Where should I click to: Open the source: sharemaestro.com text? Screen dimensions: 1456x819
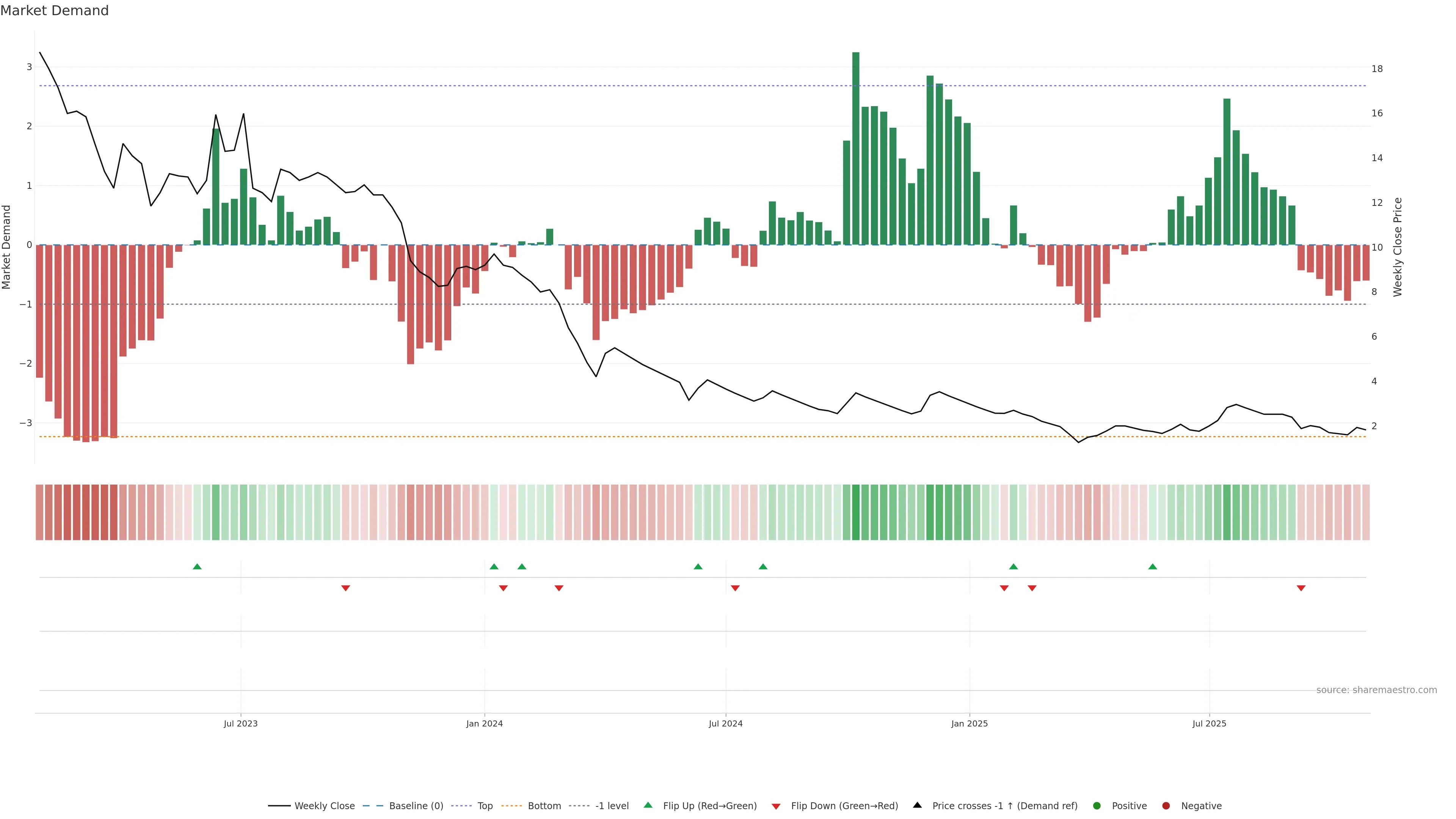(1376, 690)
